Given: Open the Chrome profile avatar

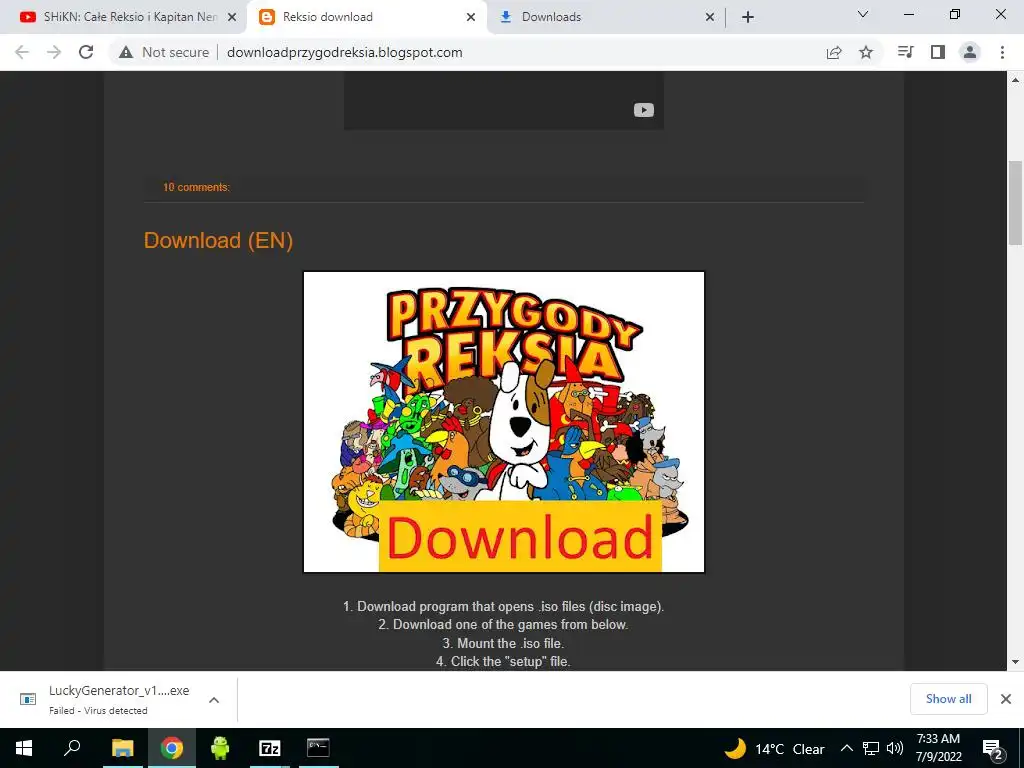Looking at the screenshot, I should coord(970,52).
